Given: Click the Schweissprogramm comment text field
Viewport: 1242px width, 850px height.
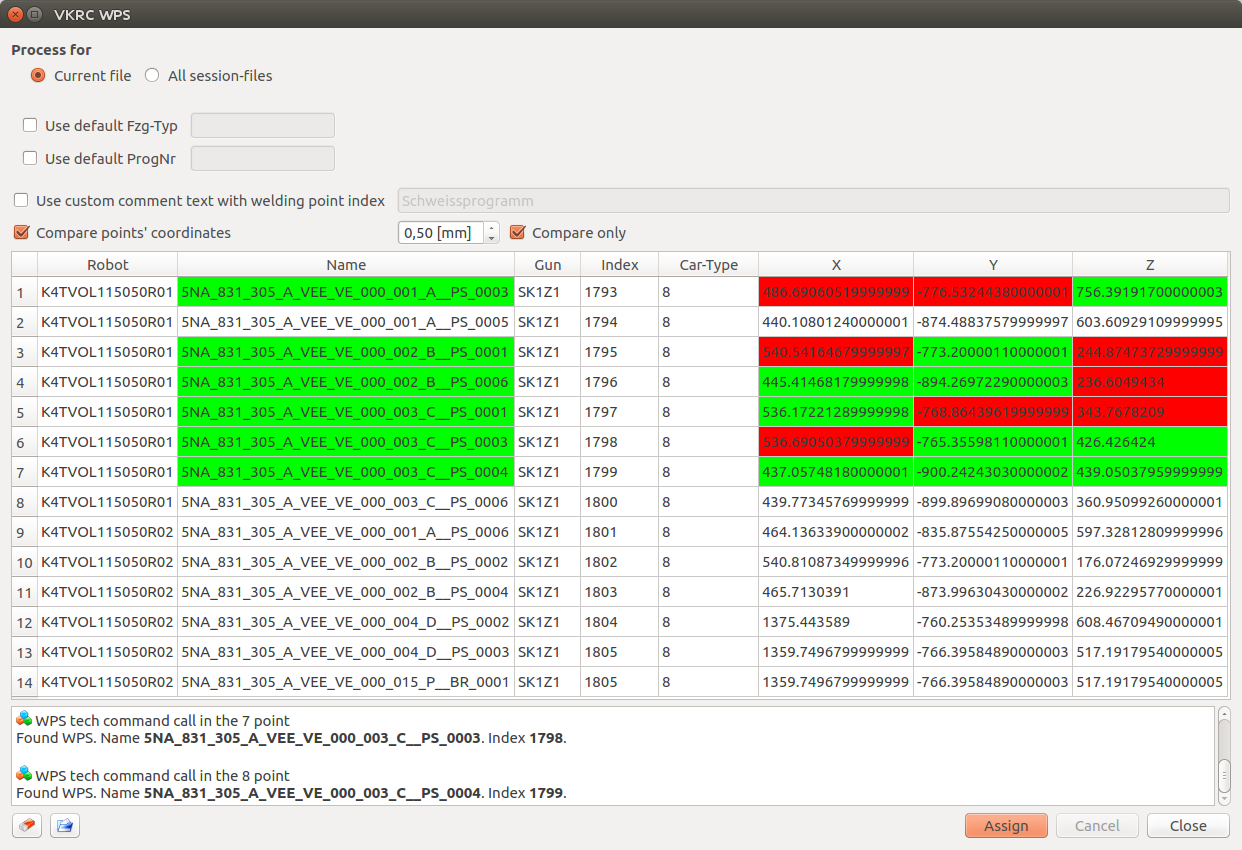Looking at the screenshot, I should tap(814, 200).
